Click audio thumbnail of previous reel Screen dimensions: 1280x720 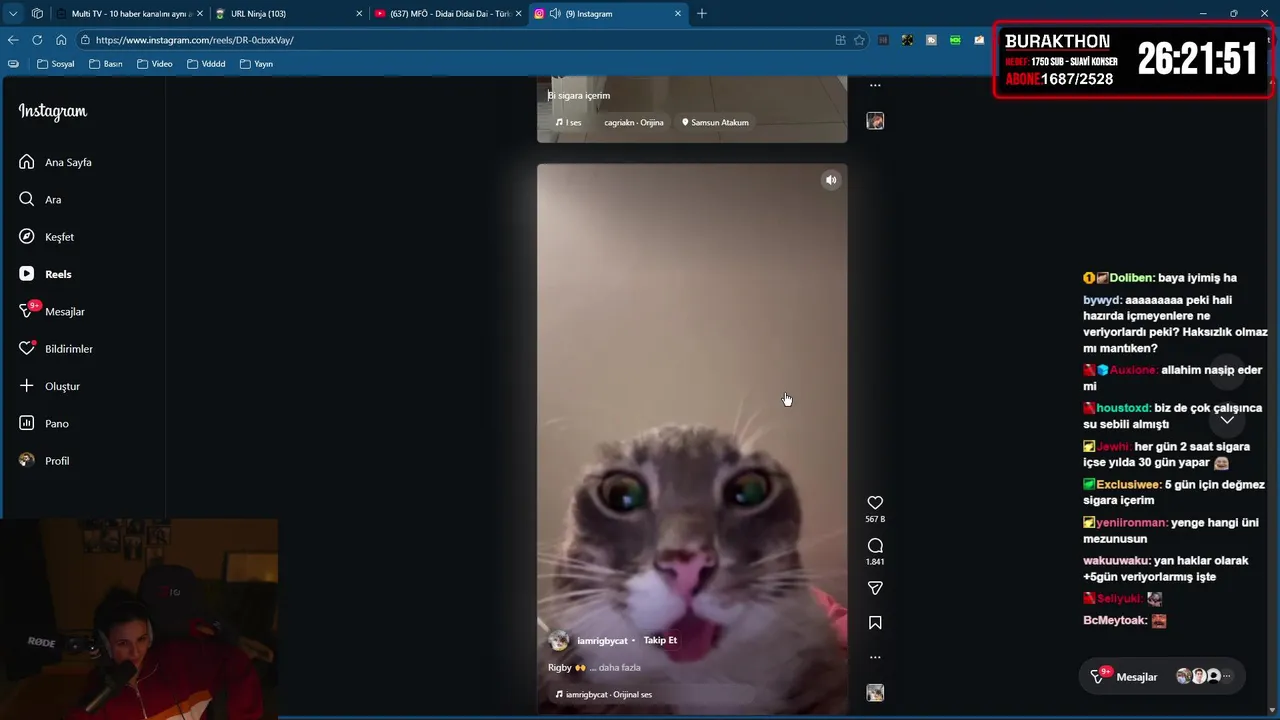[x=875, y=121]
